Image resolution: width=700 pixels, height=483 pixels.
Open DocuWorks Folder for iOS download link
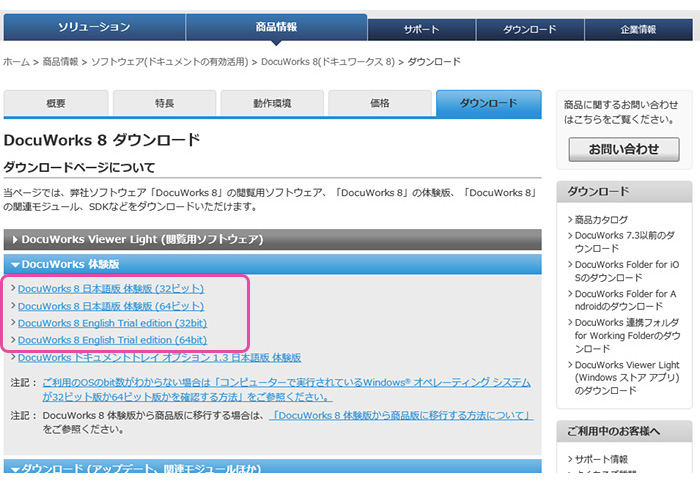pos(627,271)
